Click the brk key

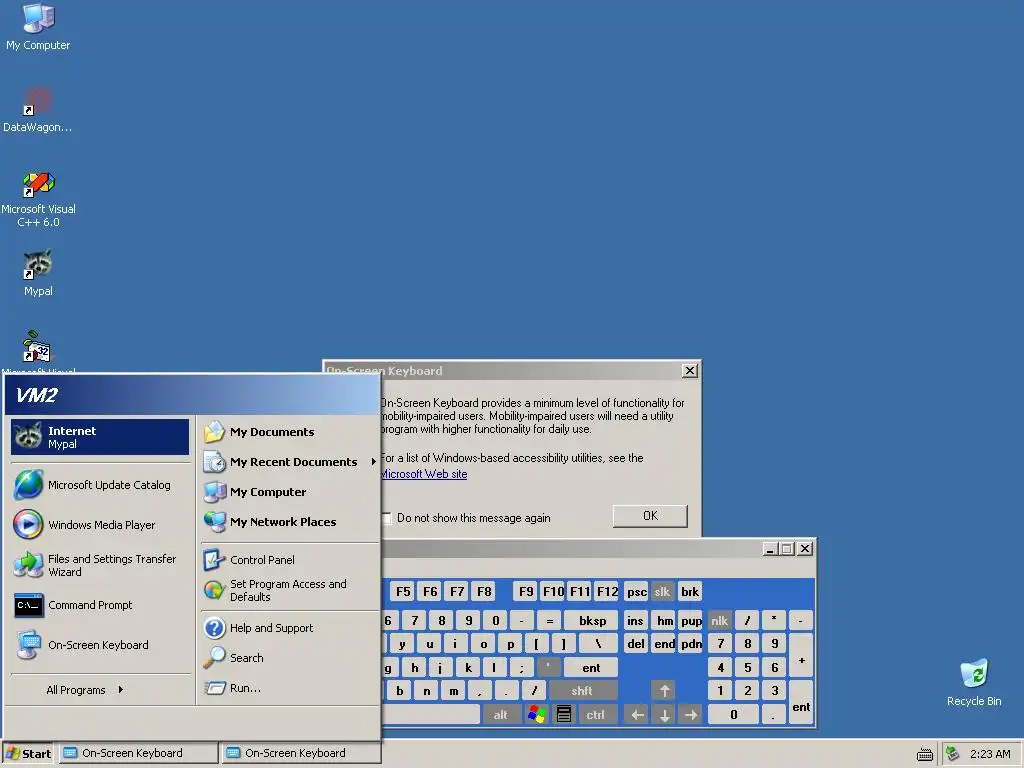(690, 592)
